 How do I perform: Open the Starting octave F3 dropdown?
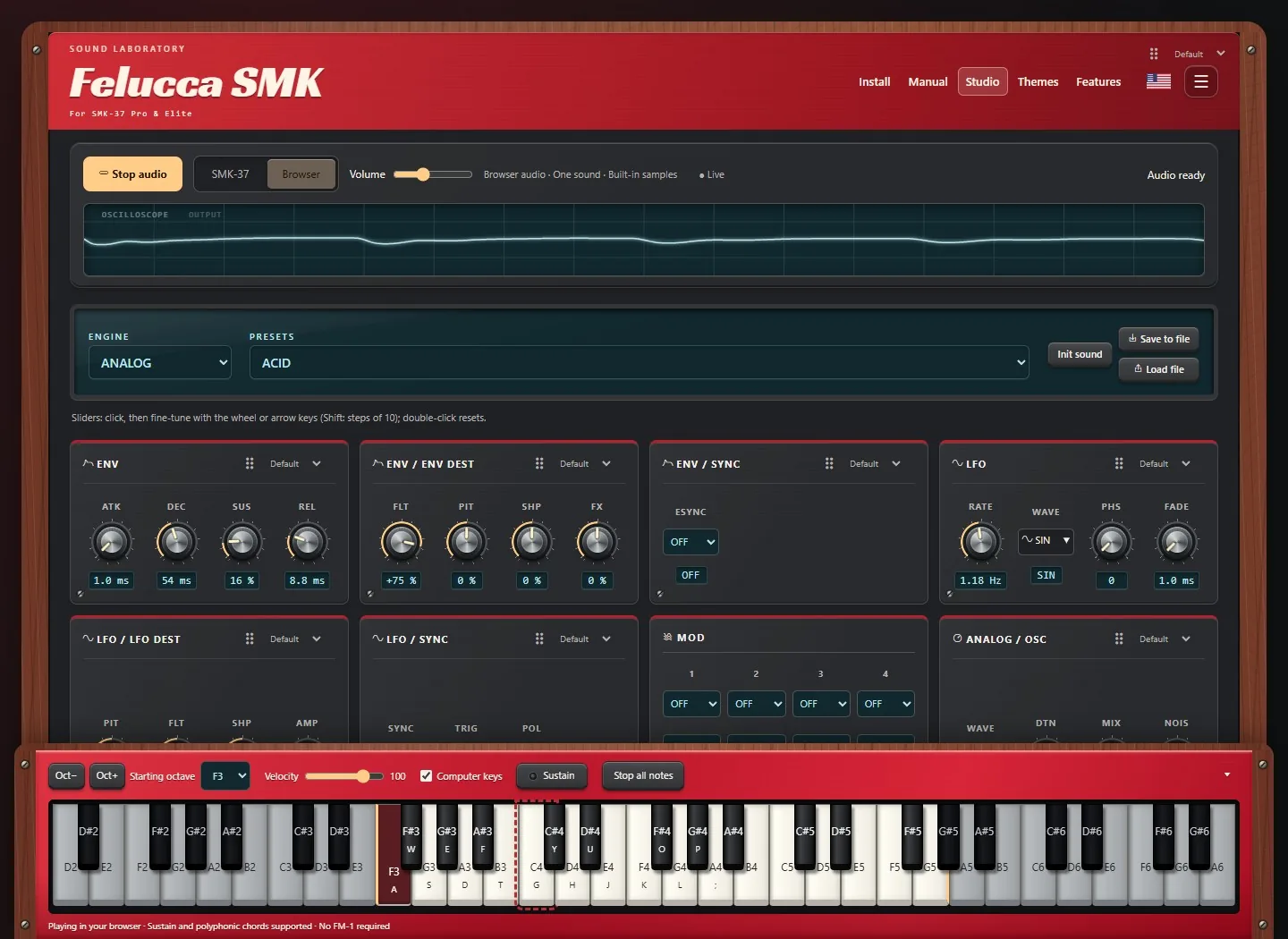pos(225,775)
